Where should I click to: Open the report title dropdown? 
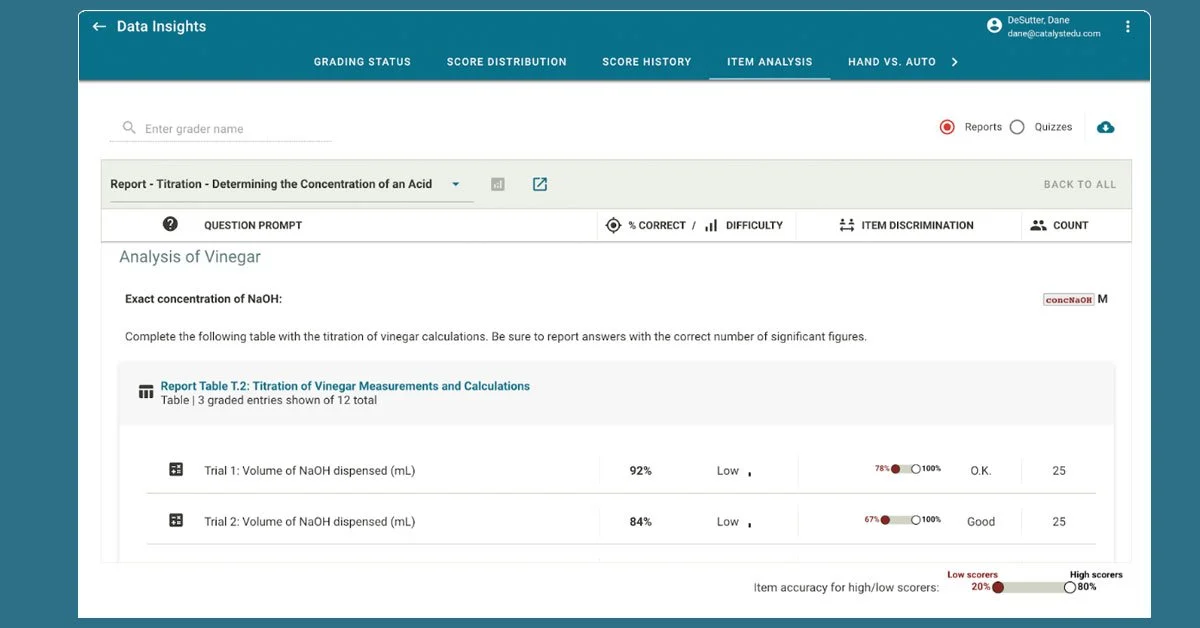[456, 184]
